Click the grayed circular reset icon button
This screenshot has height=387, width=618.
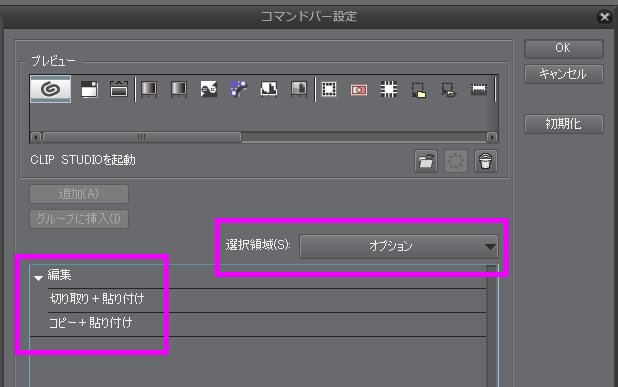pos(456,161)
